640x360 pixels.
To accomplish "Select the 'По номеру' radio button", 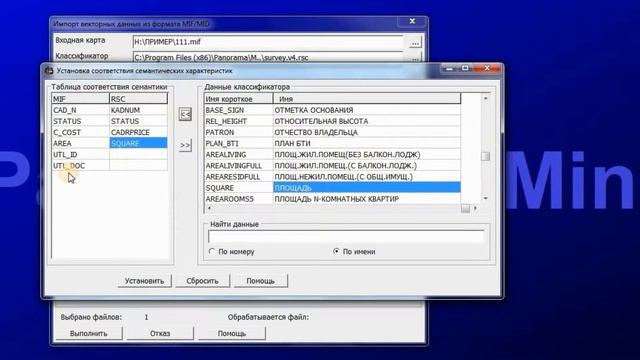I will tap(211, 251).
